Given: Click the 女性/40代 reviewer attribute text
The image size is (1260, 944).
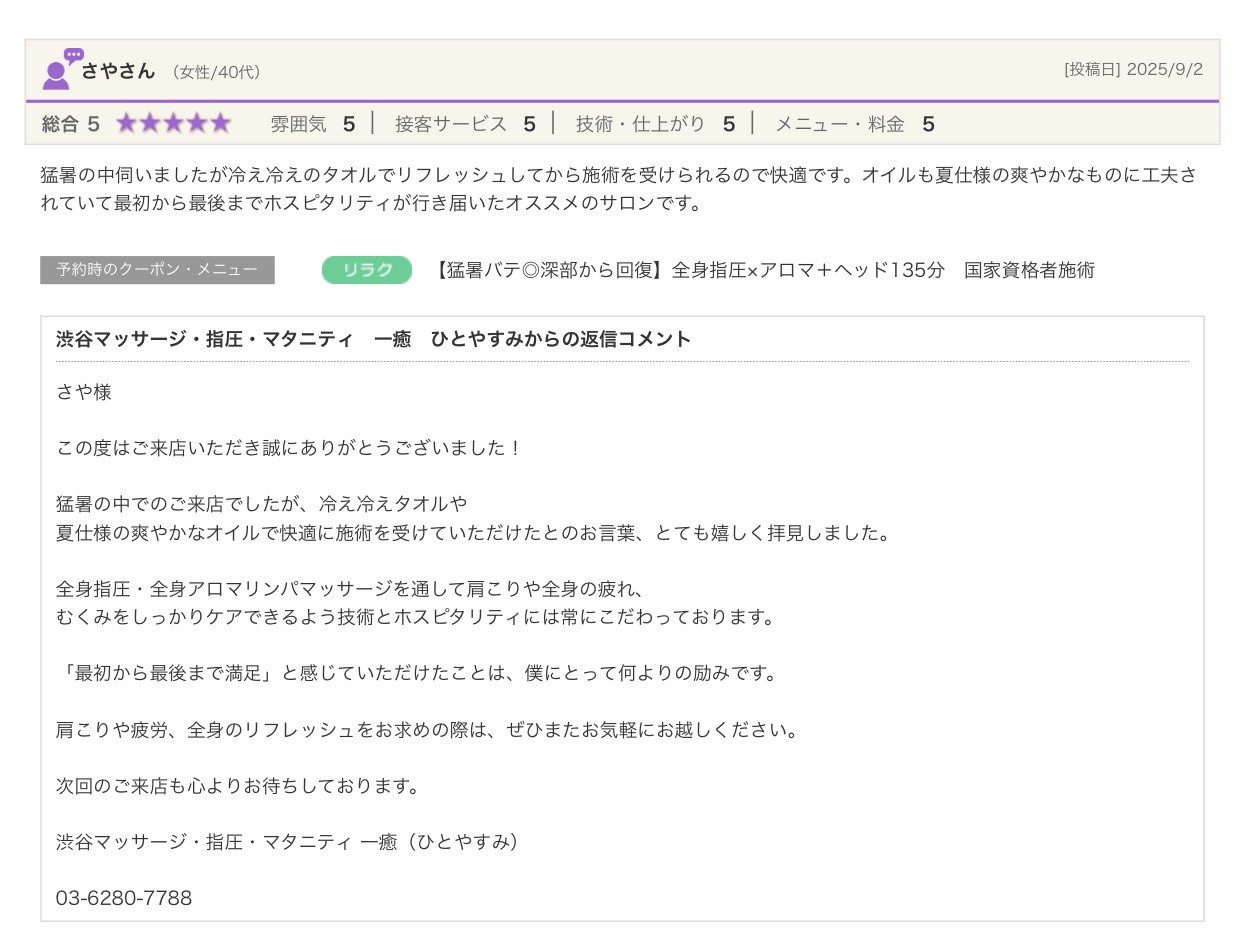Looking at the screenshot, I should pos(216,72).
